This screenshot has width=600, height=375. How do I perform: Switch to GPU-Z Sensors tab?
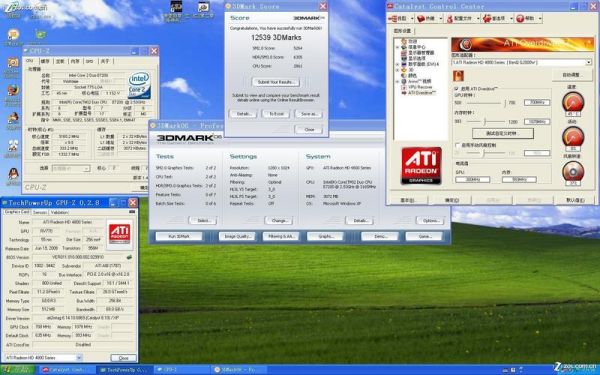click(40, 212)
